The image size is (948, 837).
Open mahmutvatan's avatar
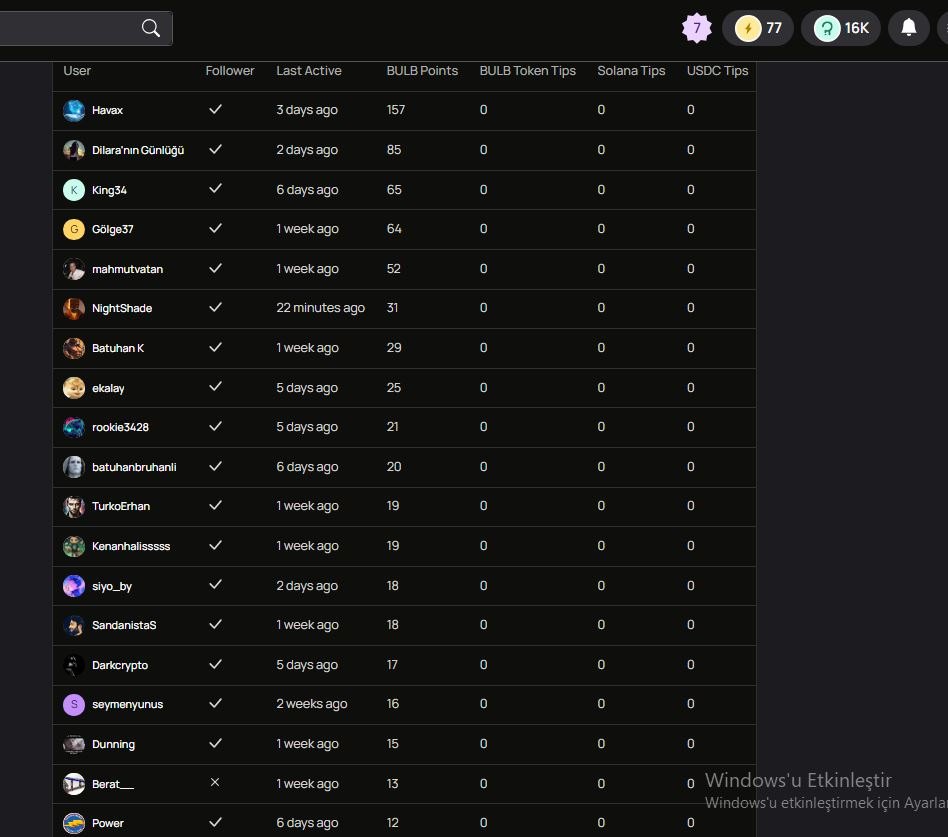click(74, 269)
